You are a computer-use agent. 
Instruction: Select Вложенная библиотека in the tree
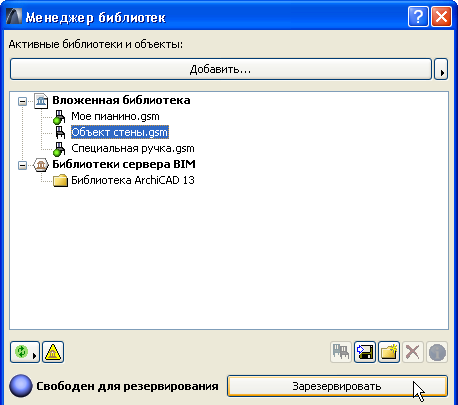point(121,100)
